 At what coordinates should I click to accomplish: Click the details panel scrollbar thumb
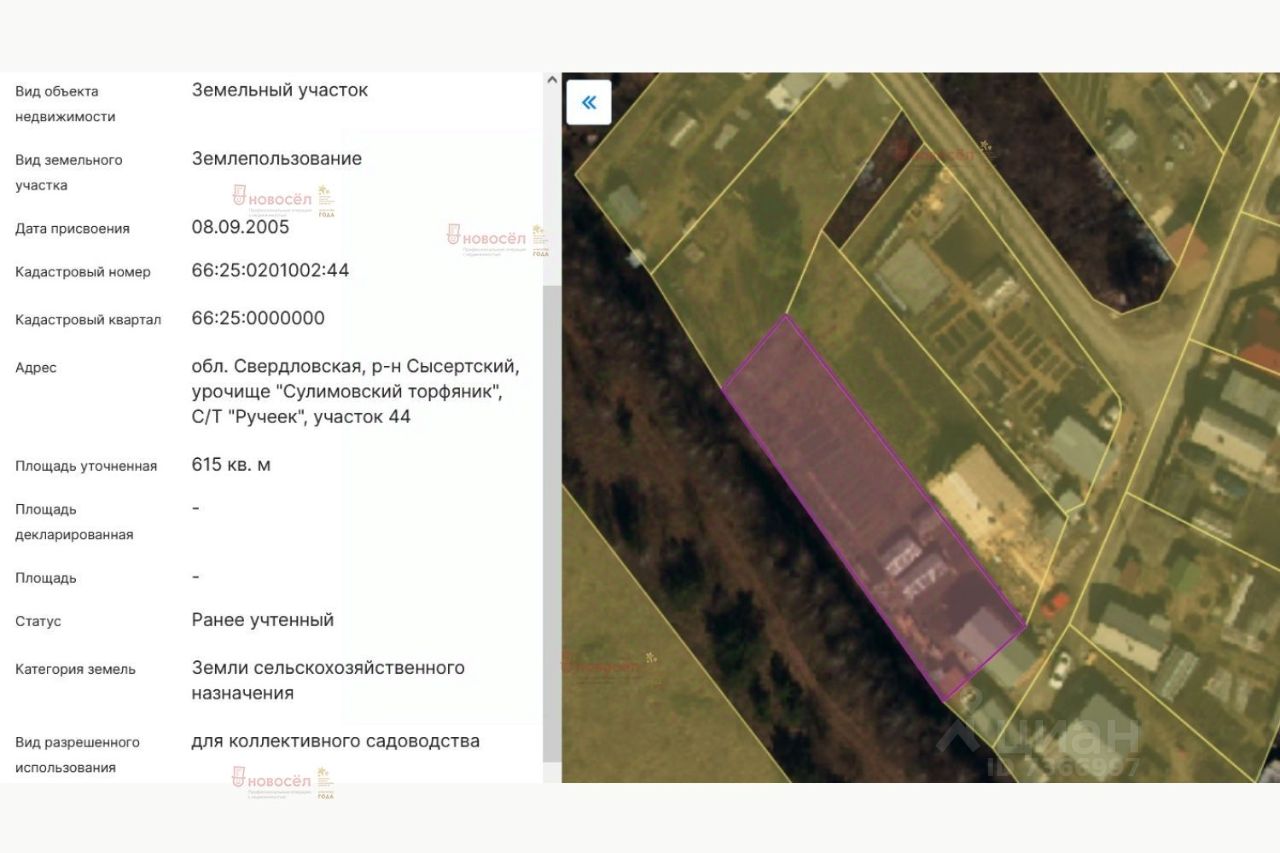[x=552, y=522]
